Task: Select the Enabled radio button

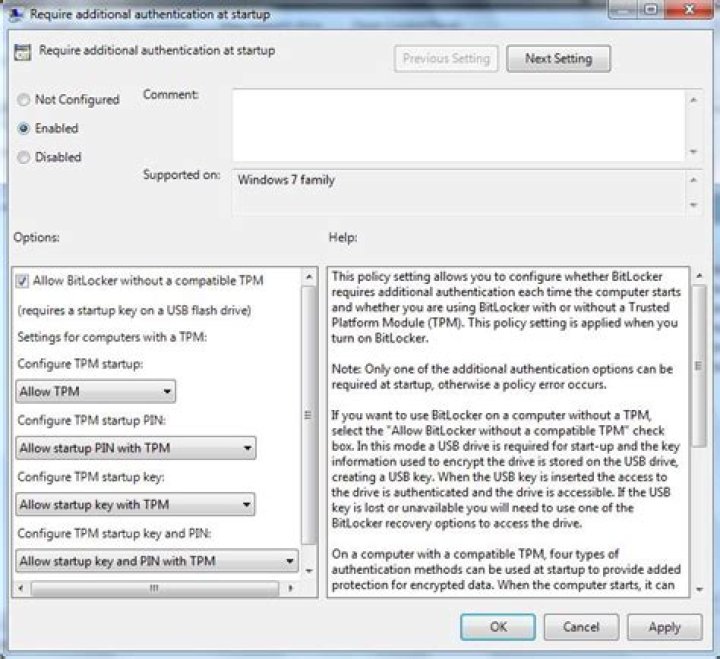Action: 23,129
